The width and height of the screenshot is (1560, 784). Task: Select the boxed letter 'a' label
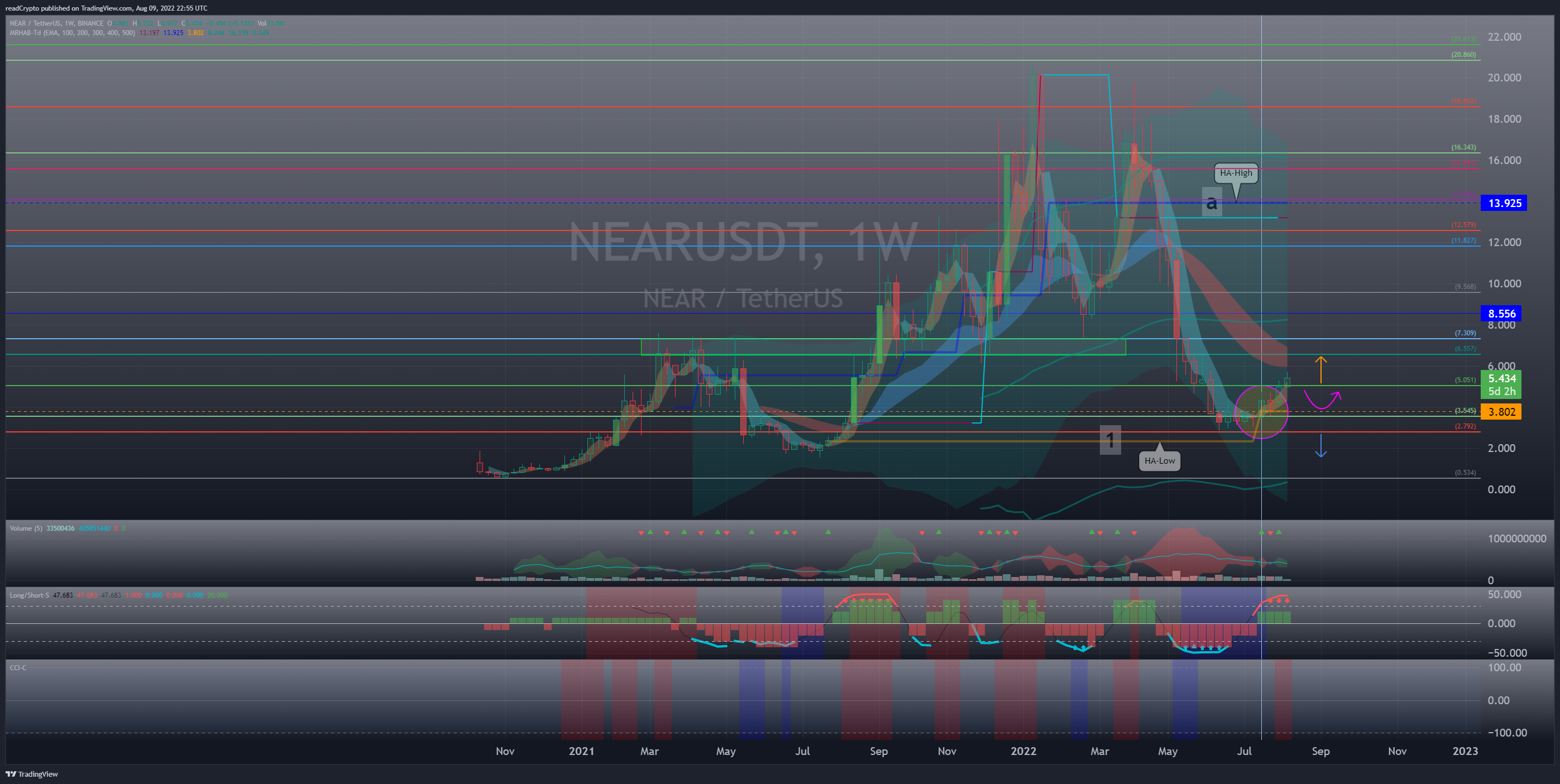click(1212, 201)
